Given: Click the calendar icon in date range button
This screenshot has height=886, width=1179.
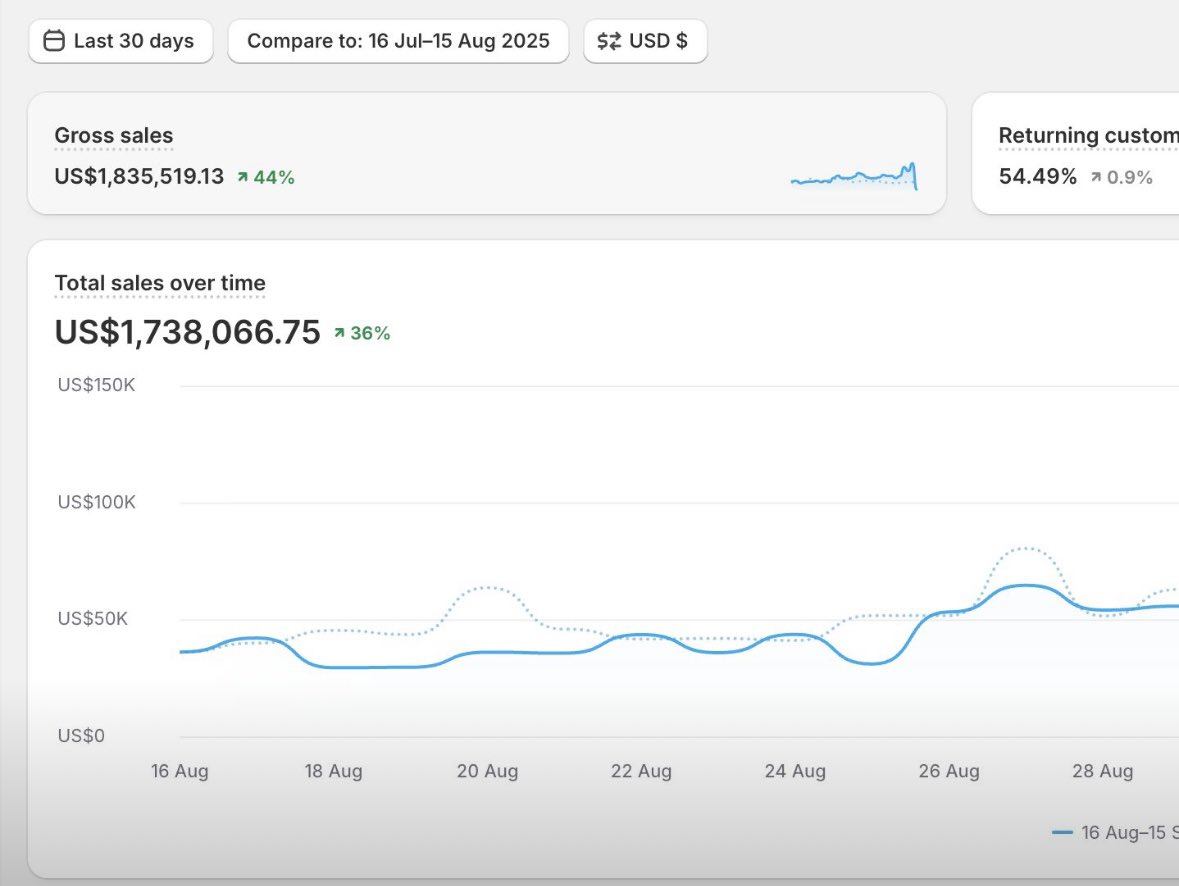Looking at the screenshot, I should (x=54, y=41).
